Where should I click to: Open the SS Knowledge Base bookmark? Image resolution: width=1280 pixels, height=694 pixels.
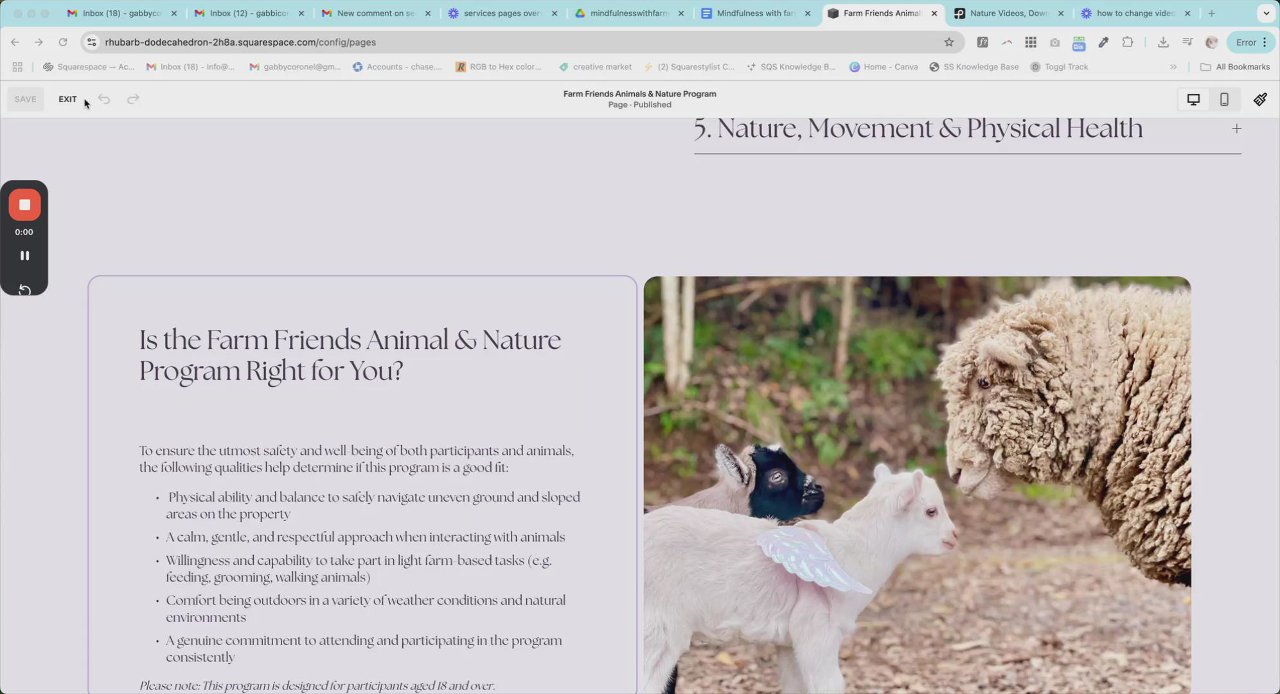click(974, 67)
